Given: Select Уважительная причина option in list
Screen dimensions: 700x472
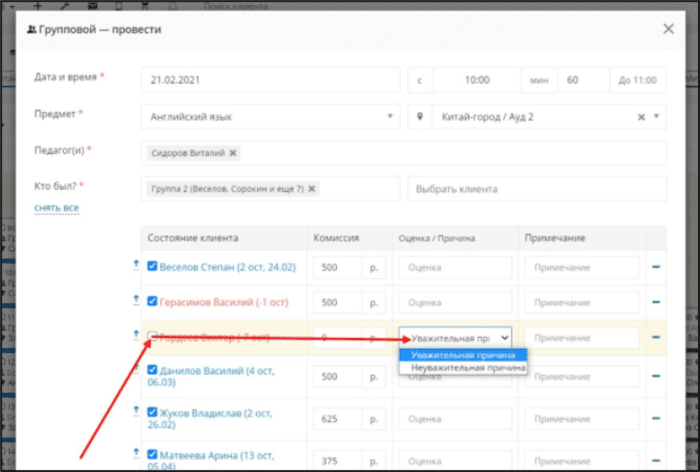Looking at the screenshot, I should pos(463,355).
